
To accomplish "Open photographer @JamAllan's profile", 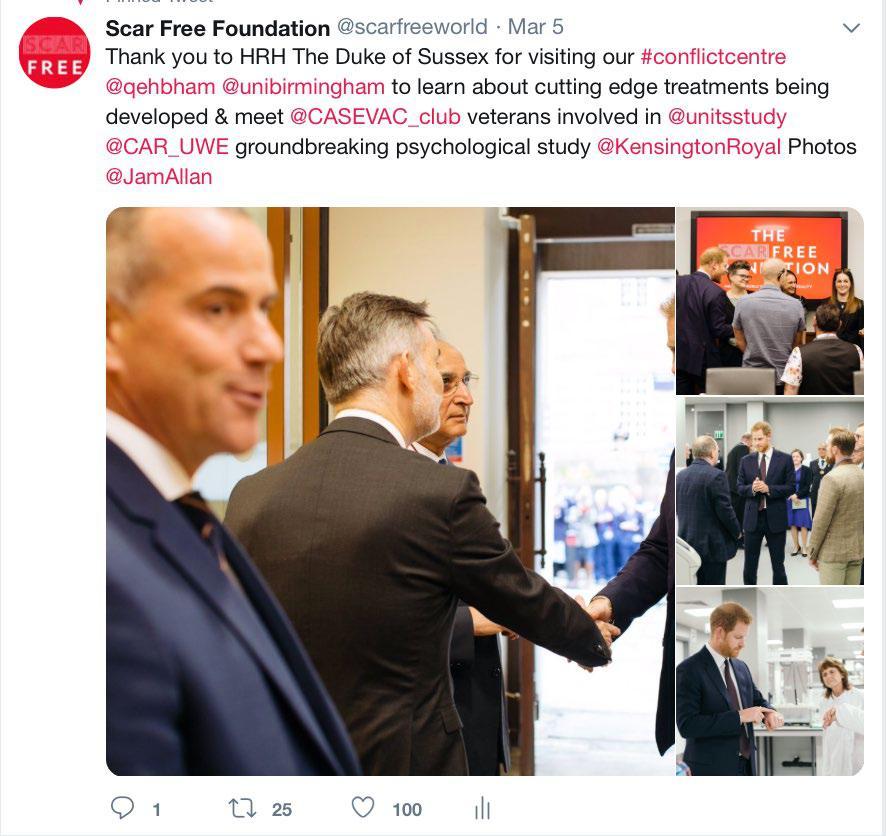I will (159, 177).
